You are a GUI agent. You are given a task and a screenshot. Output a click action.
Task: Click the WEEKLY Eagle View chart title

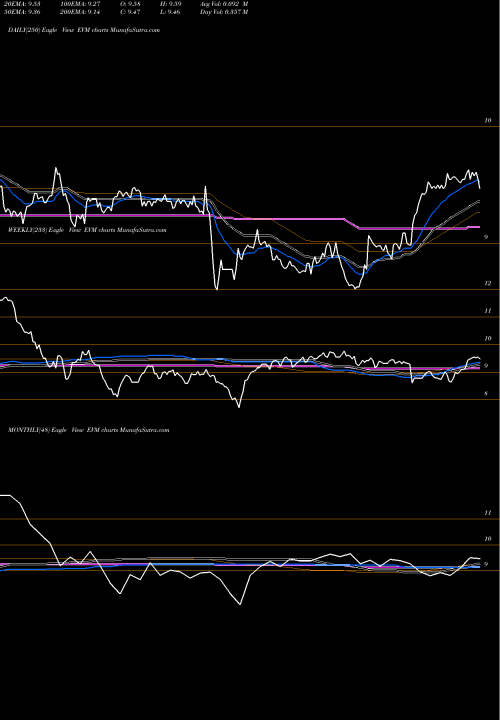[x=87, y=230]
